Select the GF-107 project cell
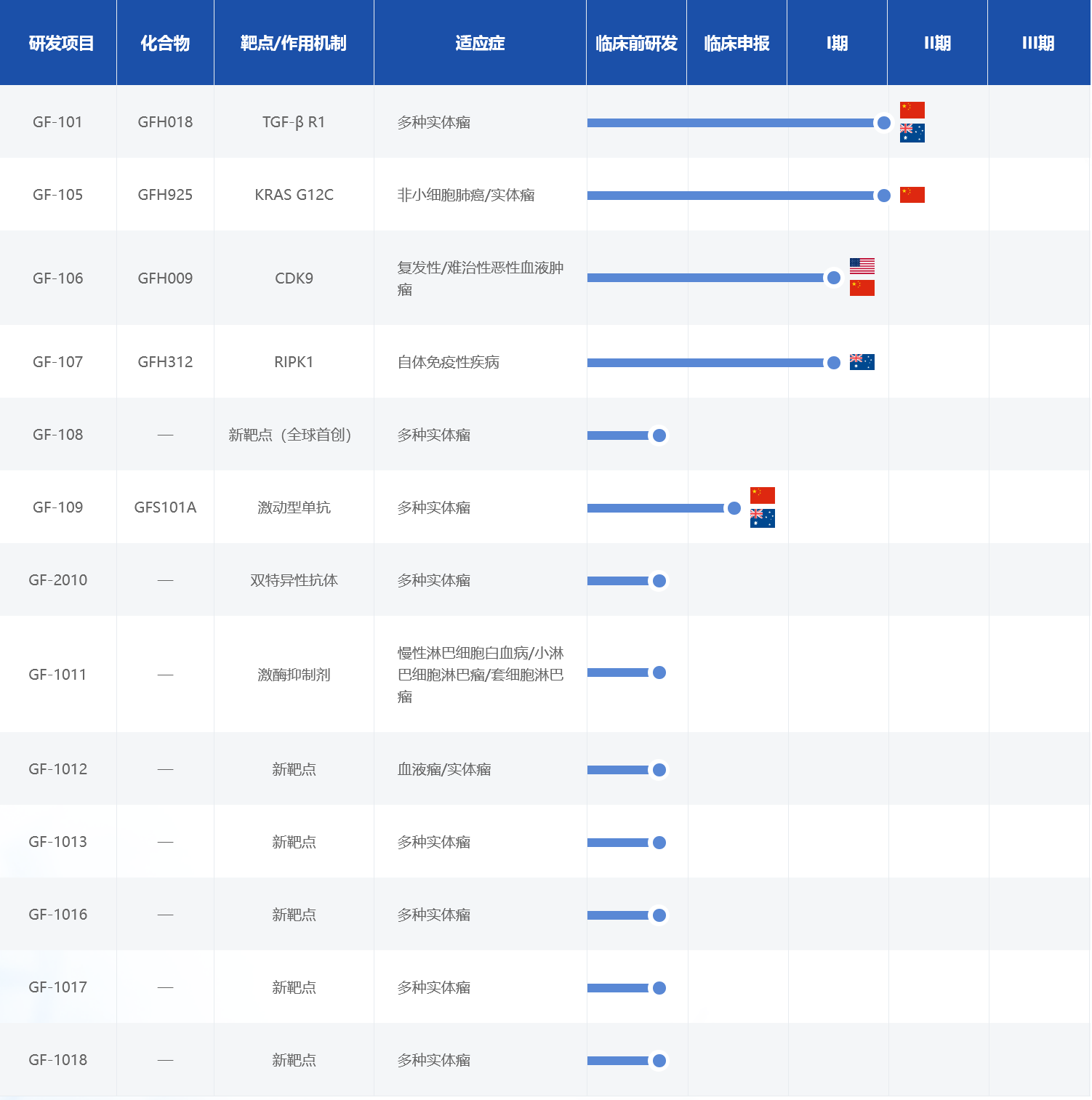1092x1100 pixels. tap(57, 362)
